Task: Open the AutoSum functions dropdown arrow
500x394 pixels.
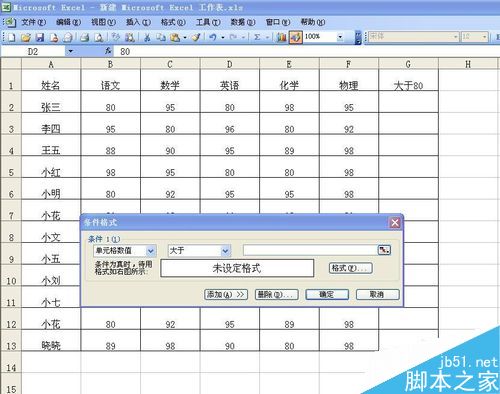Action: (267, 38)
